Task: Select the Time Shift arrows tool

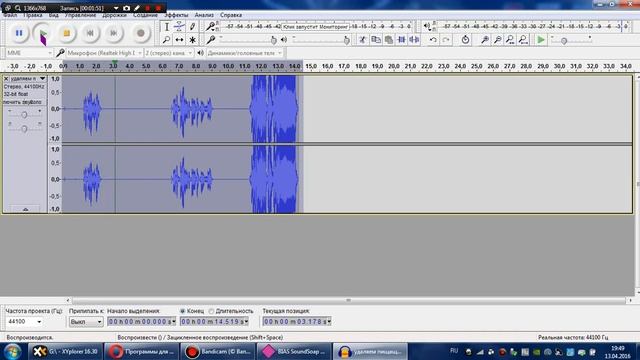Action: coord(179,40)
